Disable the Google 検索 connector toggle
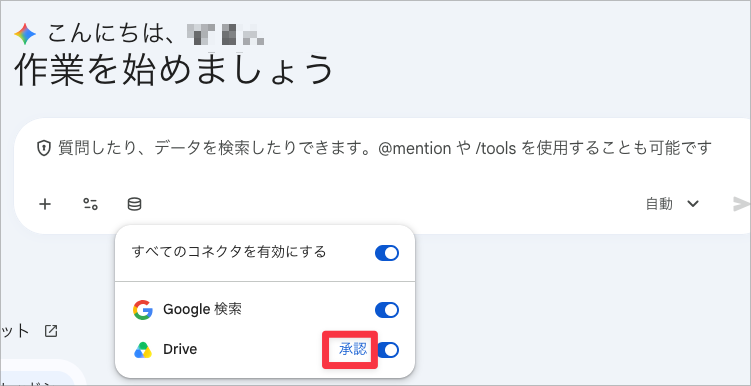This screenshot has height=386, width=751. (x=387, y=310)
